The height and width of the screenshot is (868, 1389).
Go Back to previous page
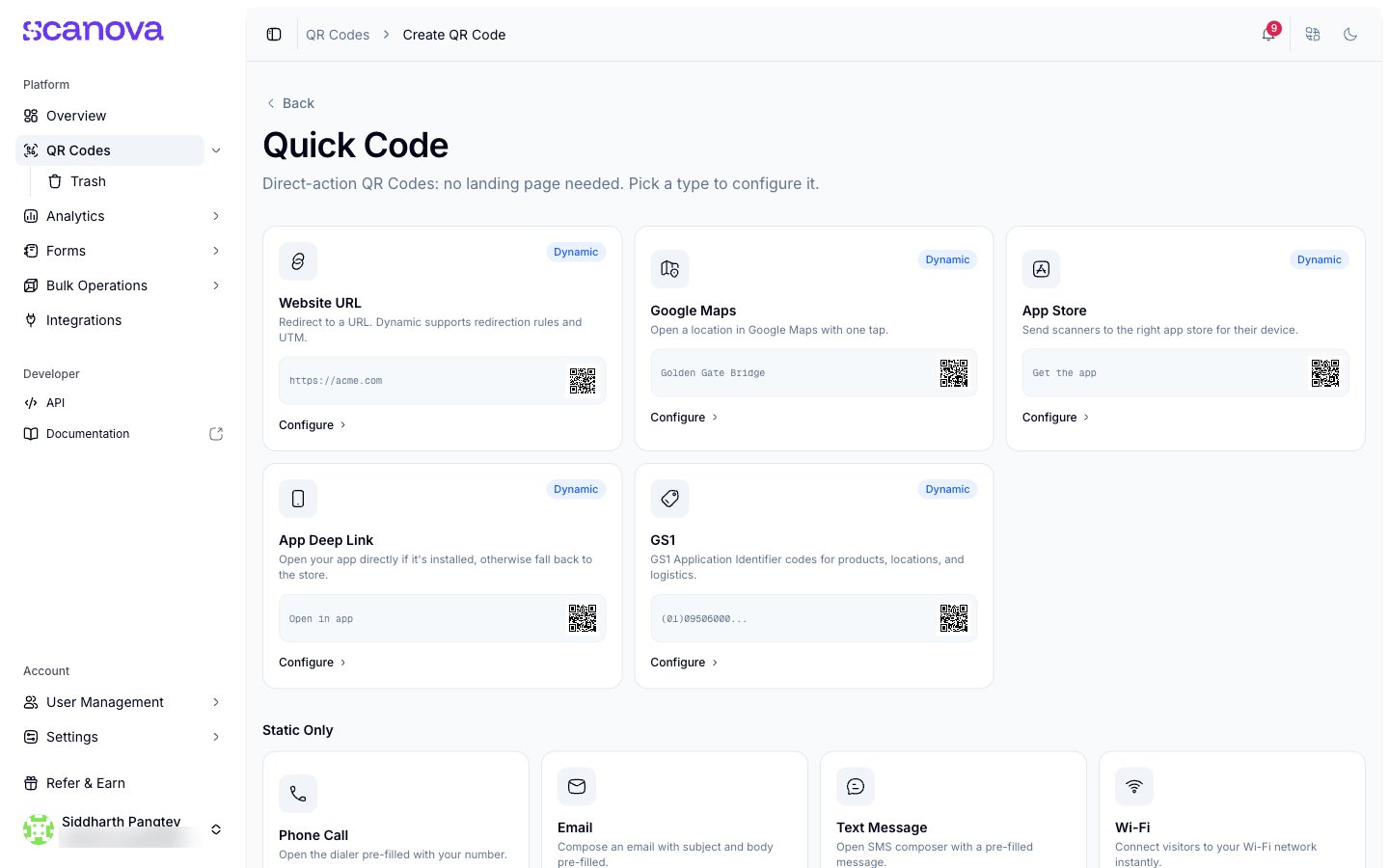[x=290, y=103]
